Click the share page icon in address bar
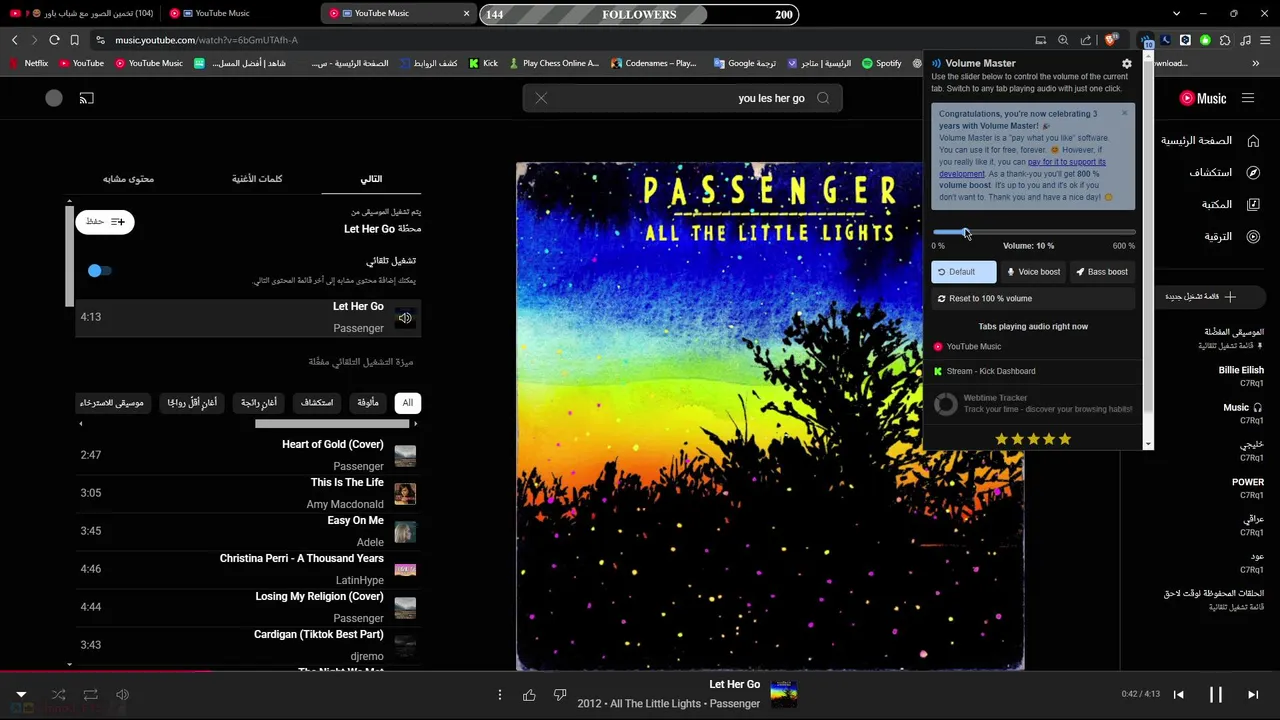The height and width of the screenshot is (720, 1280). pos(1086,40)
